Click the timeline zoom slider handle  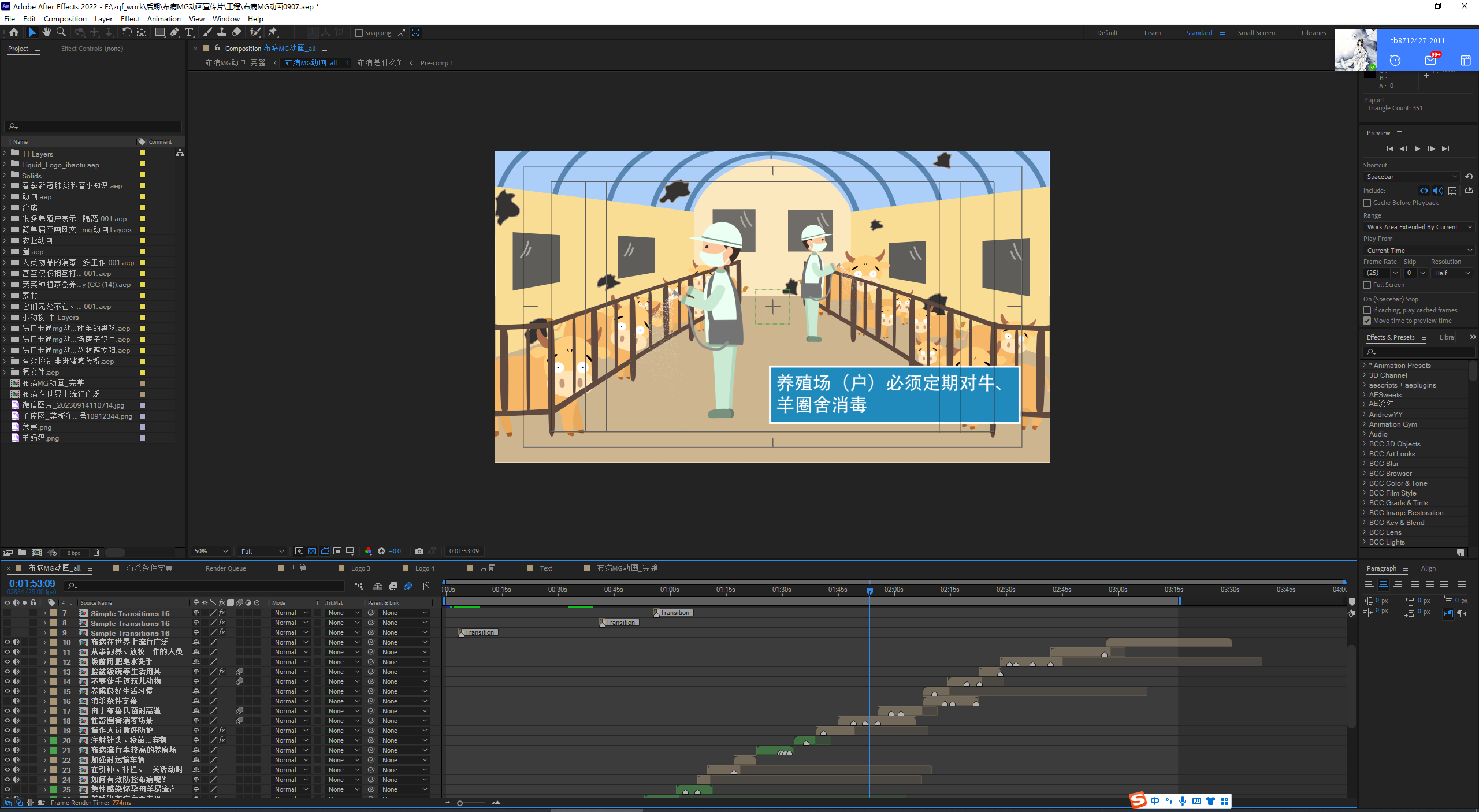(460, 803)
